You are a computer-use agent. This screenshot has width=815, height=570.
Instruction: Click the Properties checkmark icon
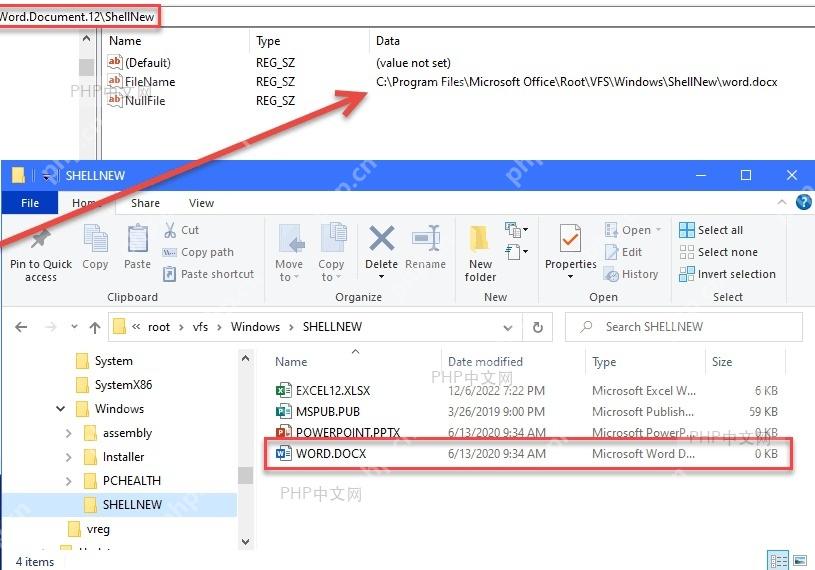(x=570, y=238)
